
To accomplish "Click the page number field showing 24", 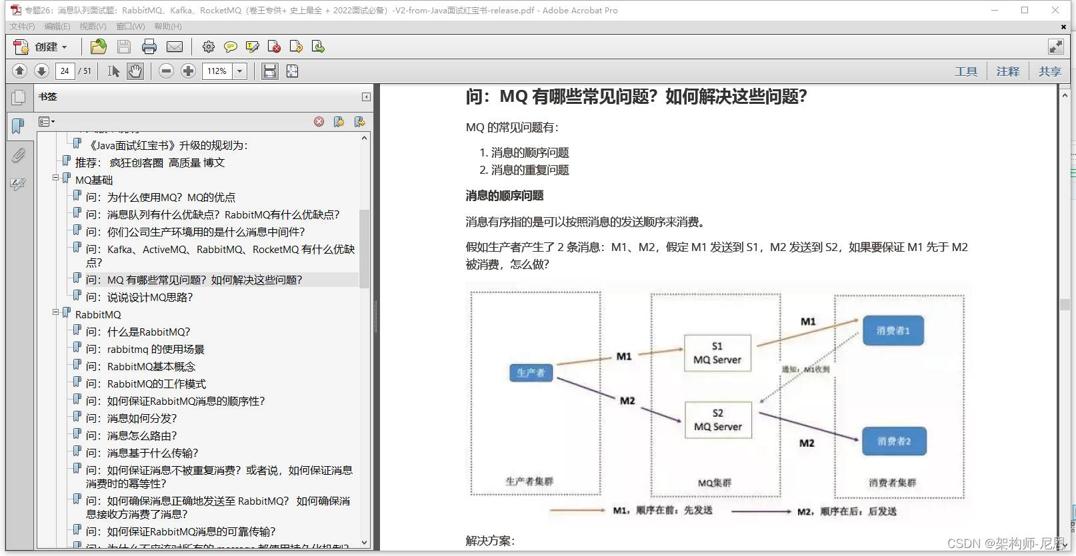I will [65, 71].
